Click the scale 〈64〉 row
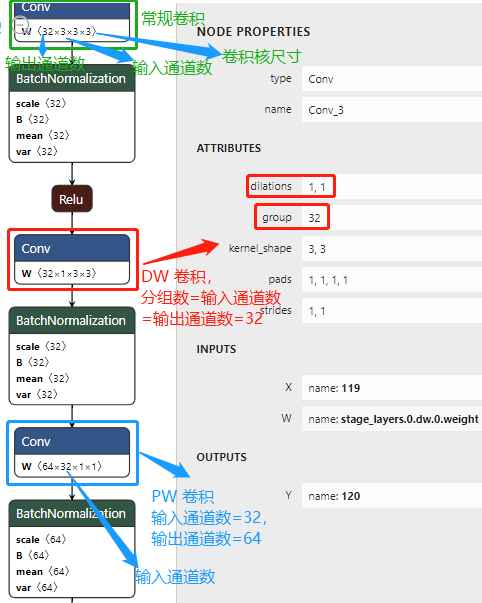Screen dimensions: 482x603 point(41,540)
